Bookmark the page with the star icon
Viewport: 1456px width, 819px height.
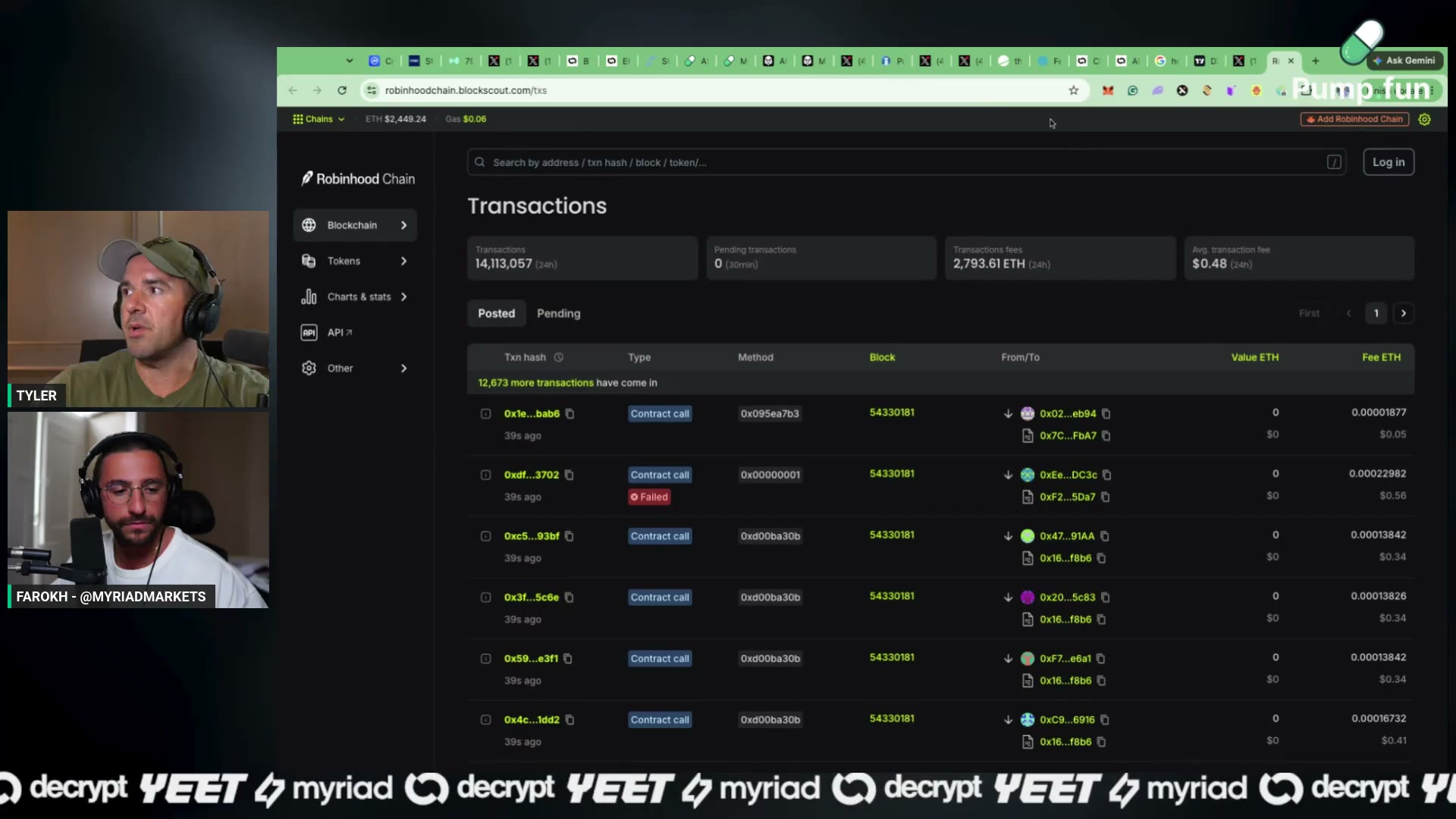[1073, 90]
